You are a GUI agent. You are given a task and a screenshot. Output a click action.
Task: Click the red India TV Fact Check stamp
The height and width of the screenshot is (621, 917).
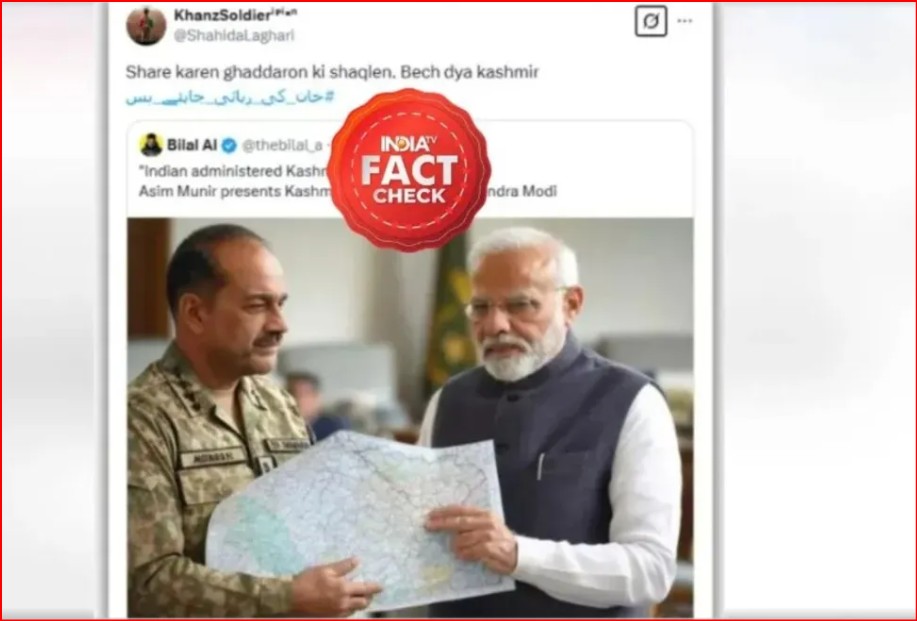click(409, 170)
